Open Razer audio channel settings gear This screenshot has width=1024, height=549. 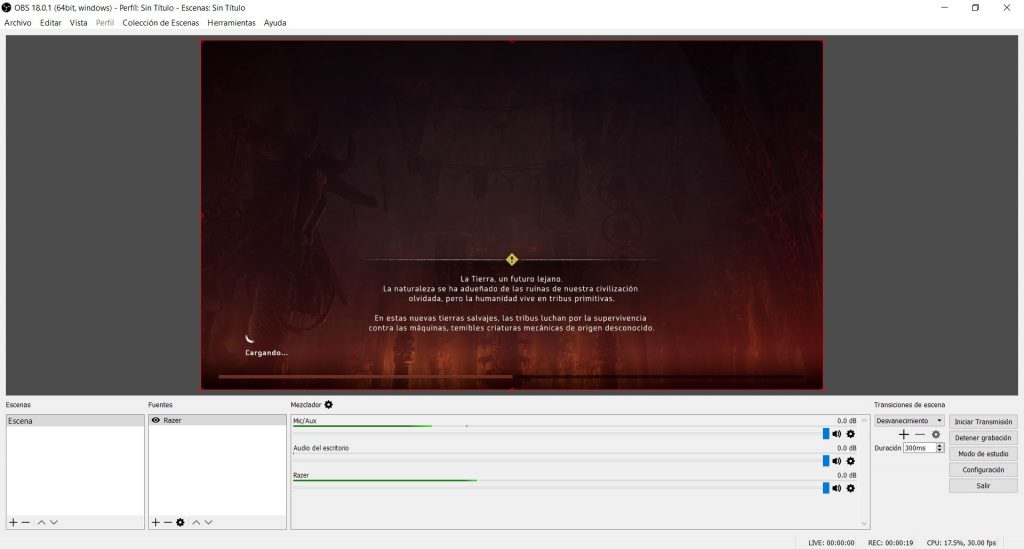851,488
